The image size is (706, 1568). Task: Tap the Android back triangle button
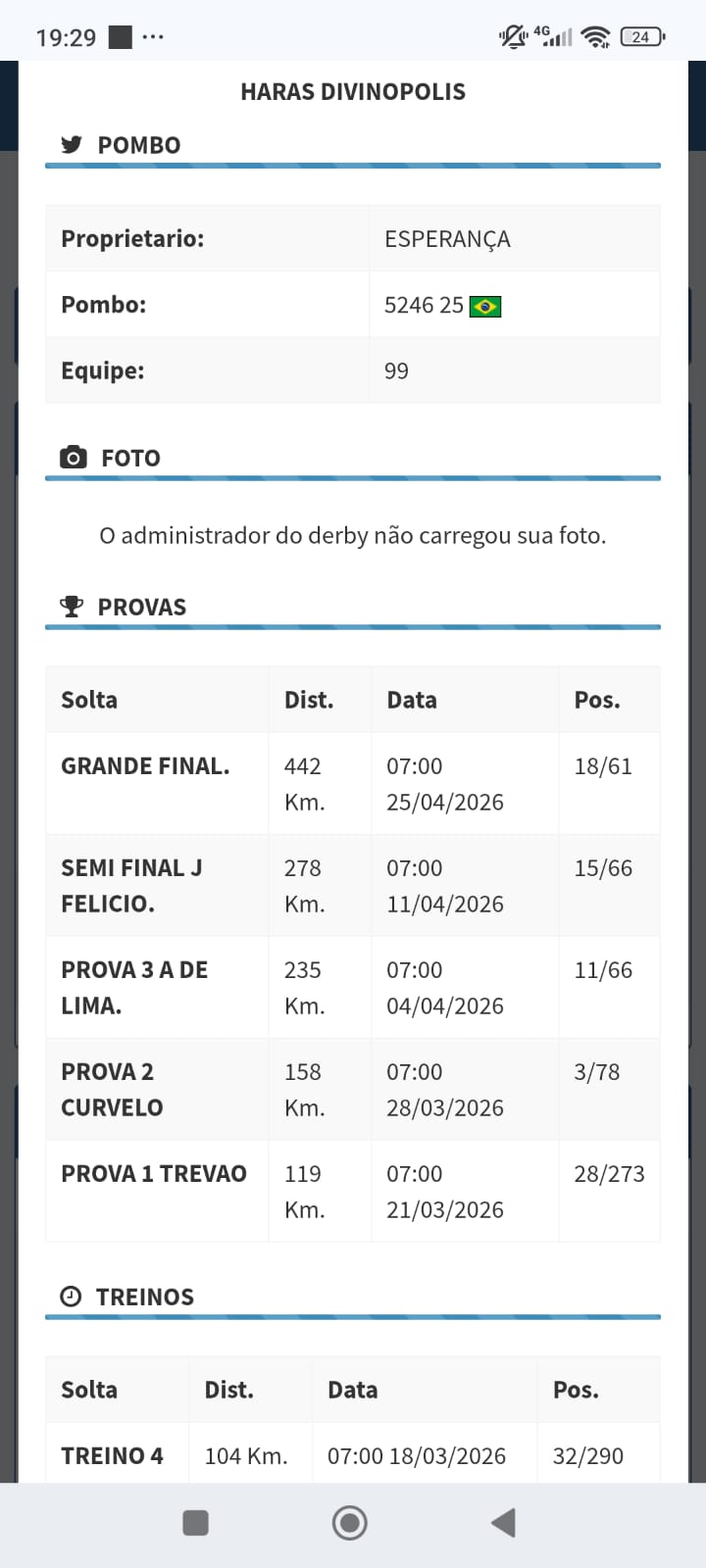[x=503, y=1523]
